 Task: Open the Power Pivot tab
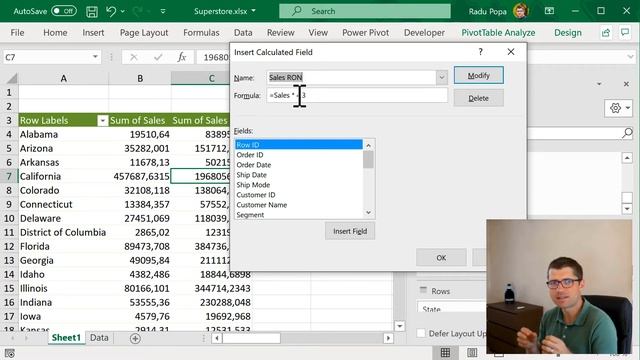click(x=365, y=33)
